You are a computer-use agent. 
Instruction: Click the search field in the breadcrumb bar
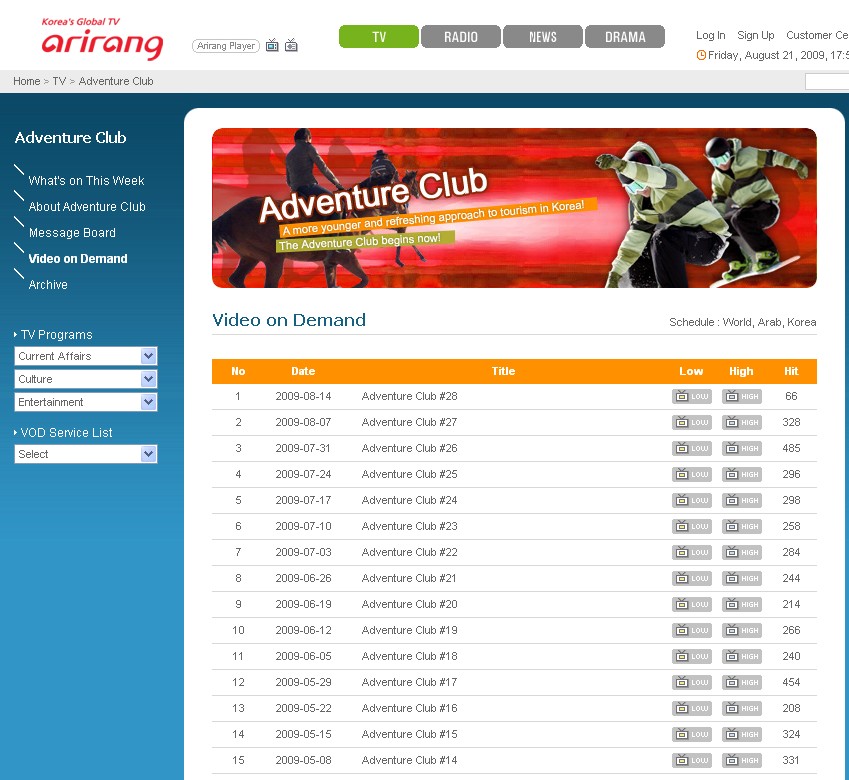(827, 82)
